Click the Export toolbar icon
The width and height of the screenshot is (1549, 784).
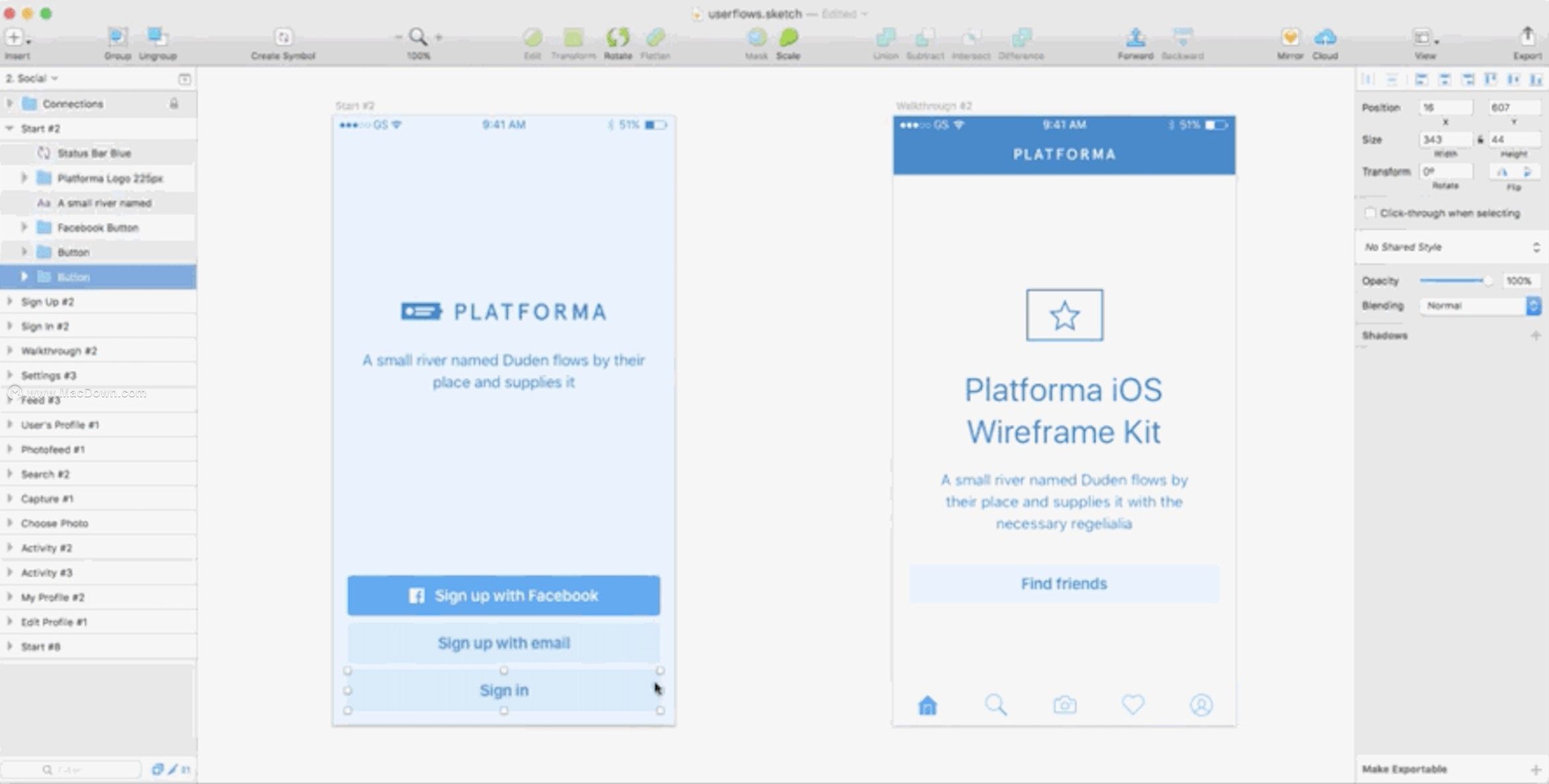[1527, 38]
